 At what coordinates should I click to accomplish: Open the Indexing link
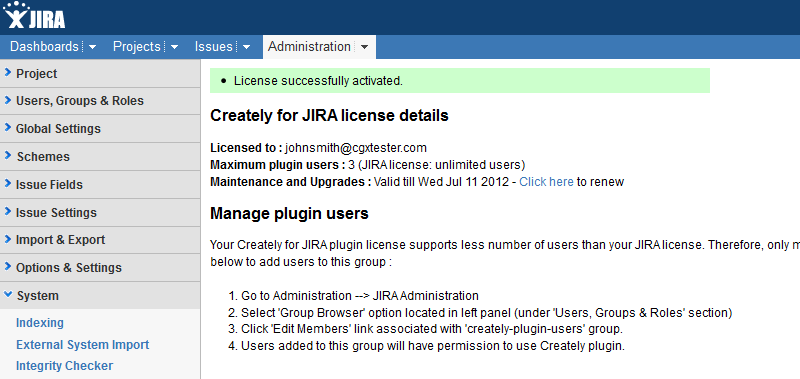[40, 323]
